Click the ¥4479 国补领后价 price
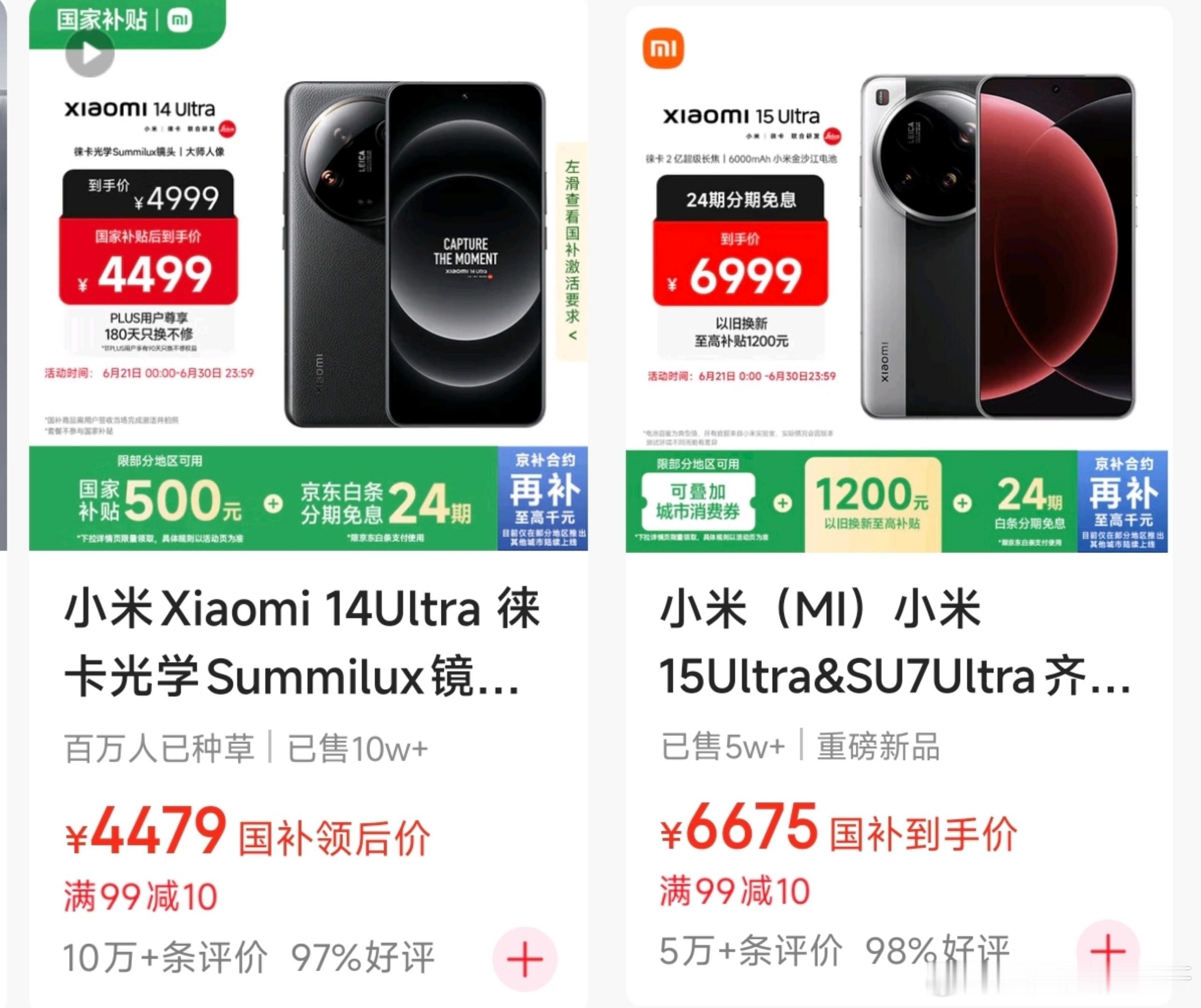The image size is (1201, 1008). 247,831
